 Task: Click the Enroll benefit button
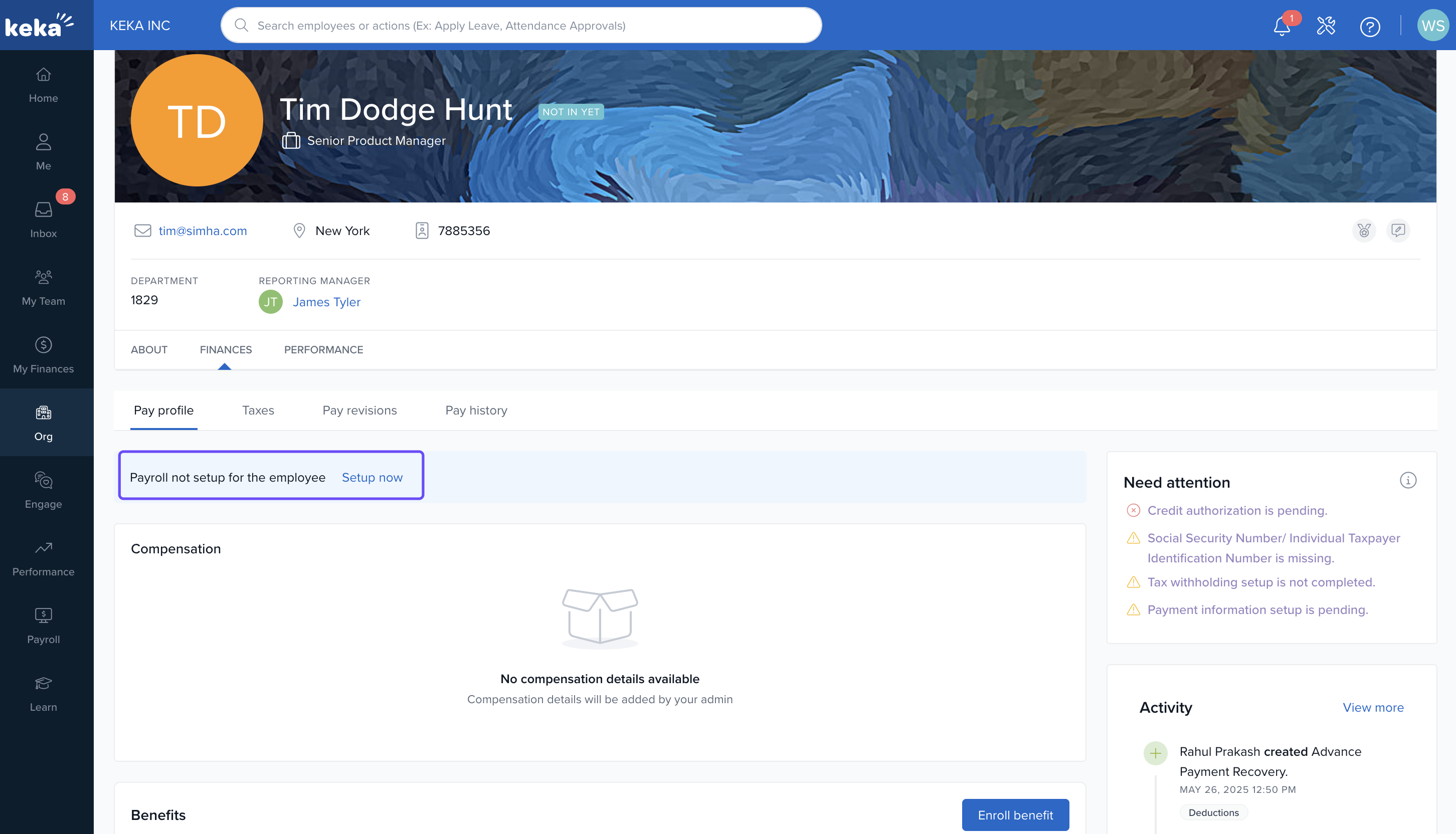(x=1015, y=814)
